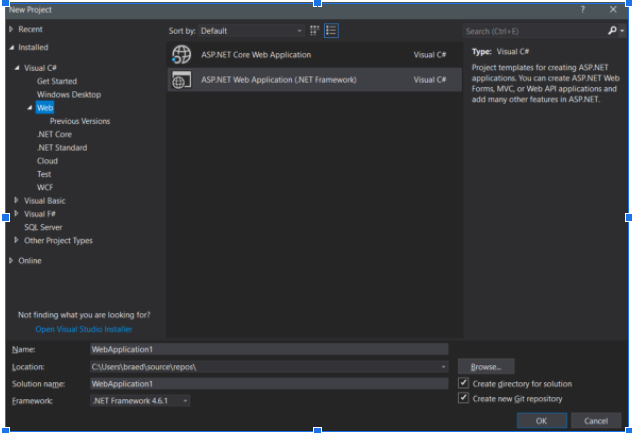Collapse the Visual C# node
Viewport: 632px width, 433px height.
tap(17, 68)
